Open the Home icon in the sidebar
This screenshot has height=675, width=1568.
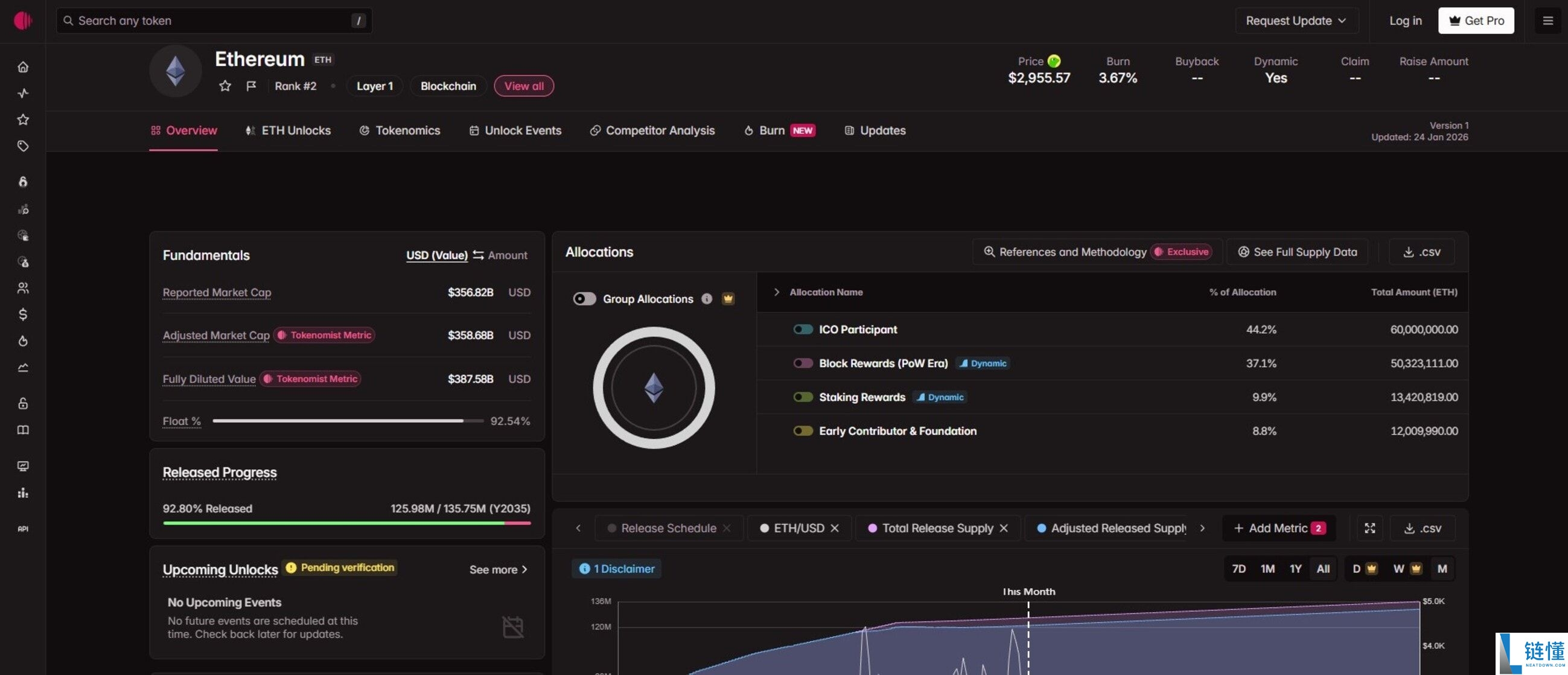tap(22, 67)
